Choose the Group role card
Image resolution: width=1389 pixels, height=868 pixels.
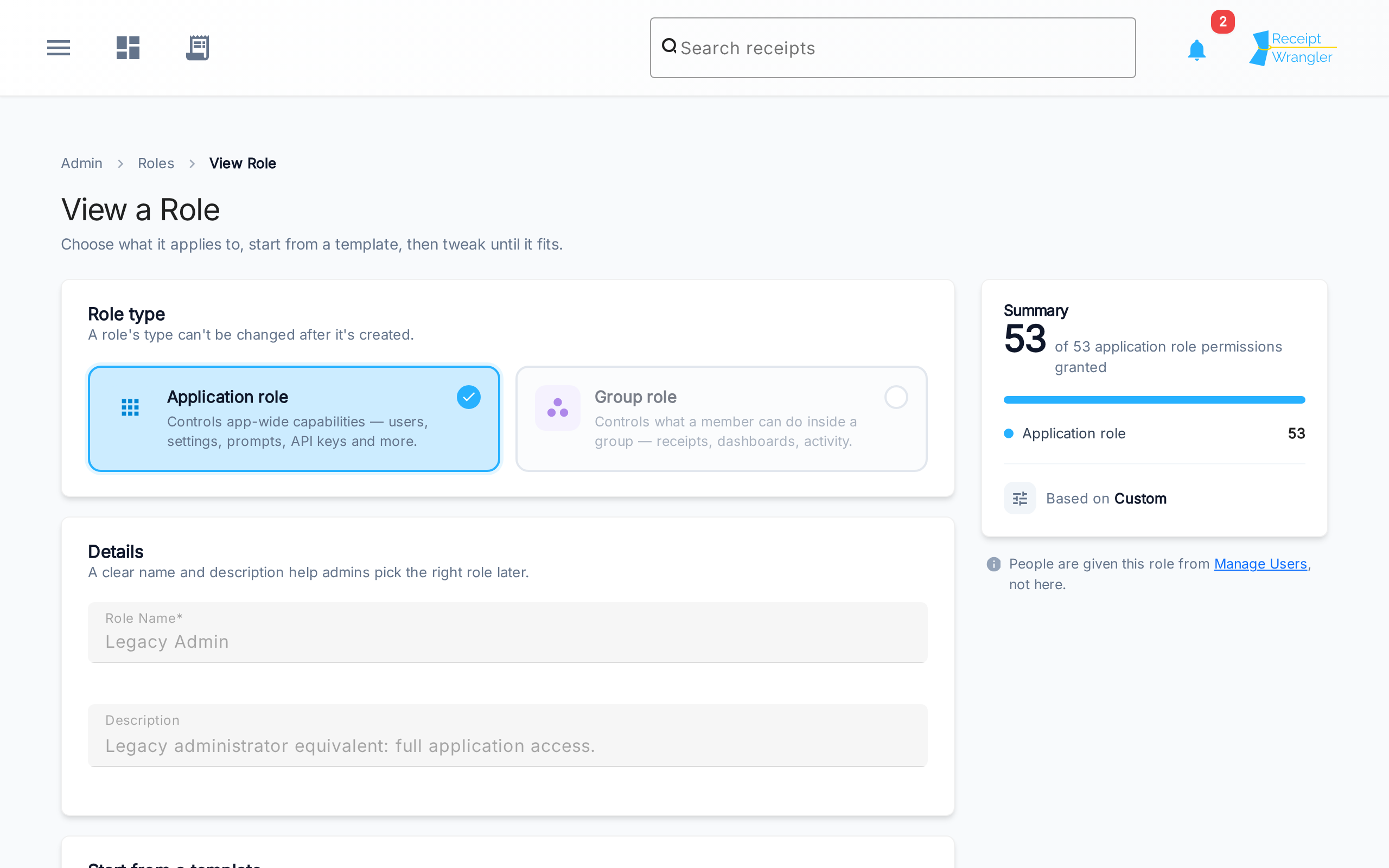[721, 419]
